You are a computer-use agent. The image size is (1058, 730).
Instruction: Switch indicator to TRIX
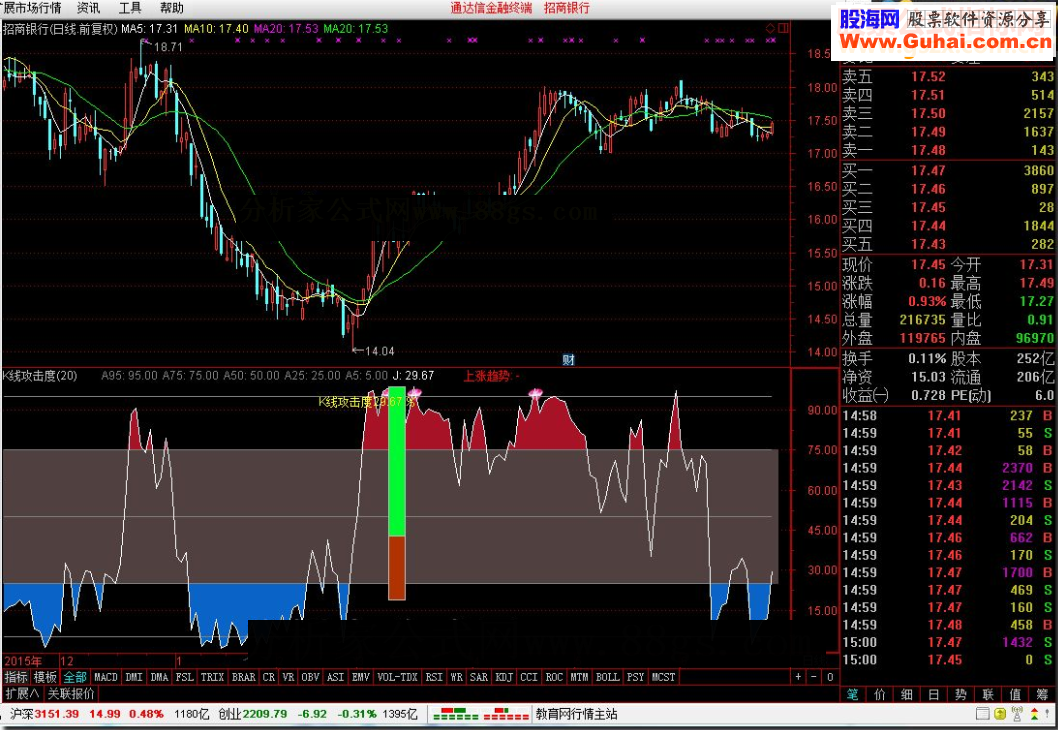(213, 677)
